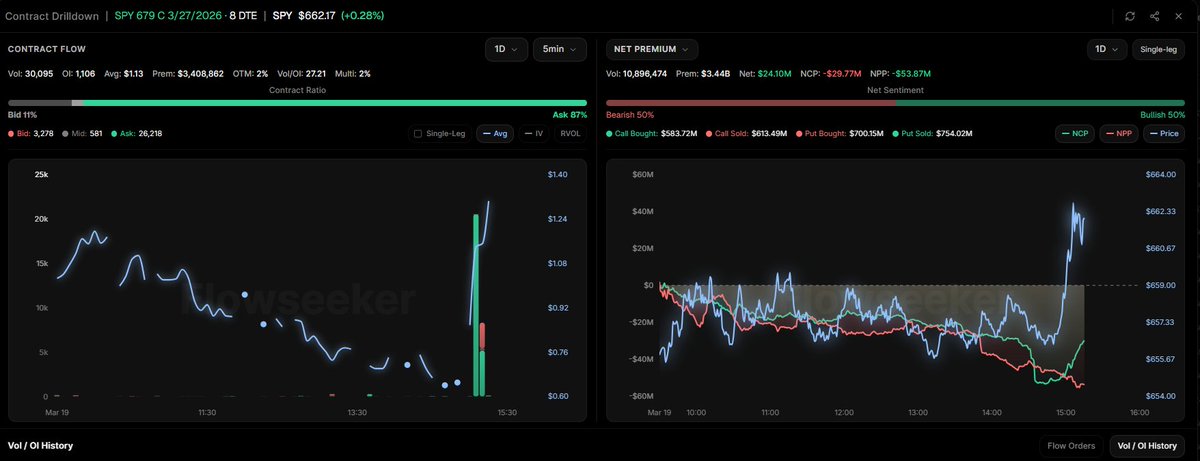Open the 5min interval dropdown
The height and width of the screenshot is (461, 1200).
558,49
